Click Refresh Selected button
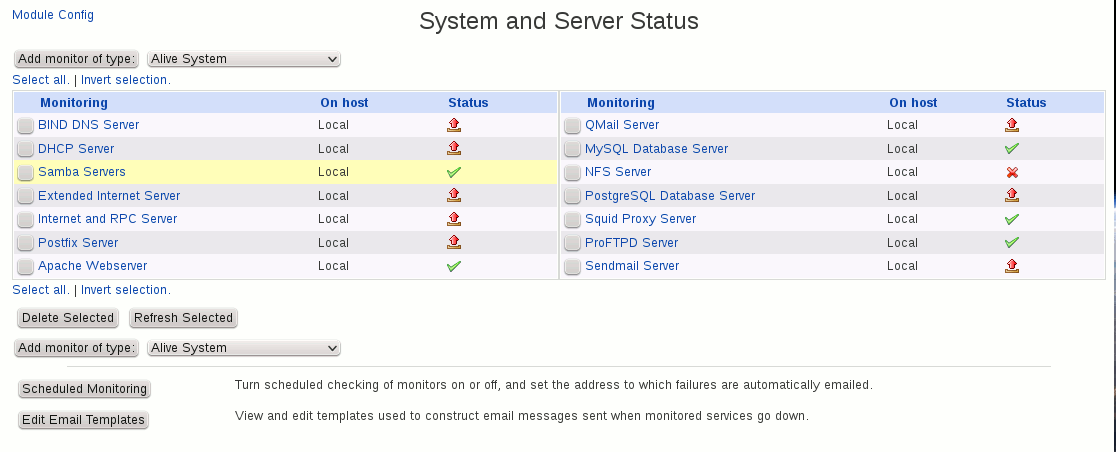1116x452 pixels. [184, 318]
